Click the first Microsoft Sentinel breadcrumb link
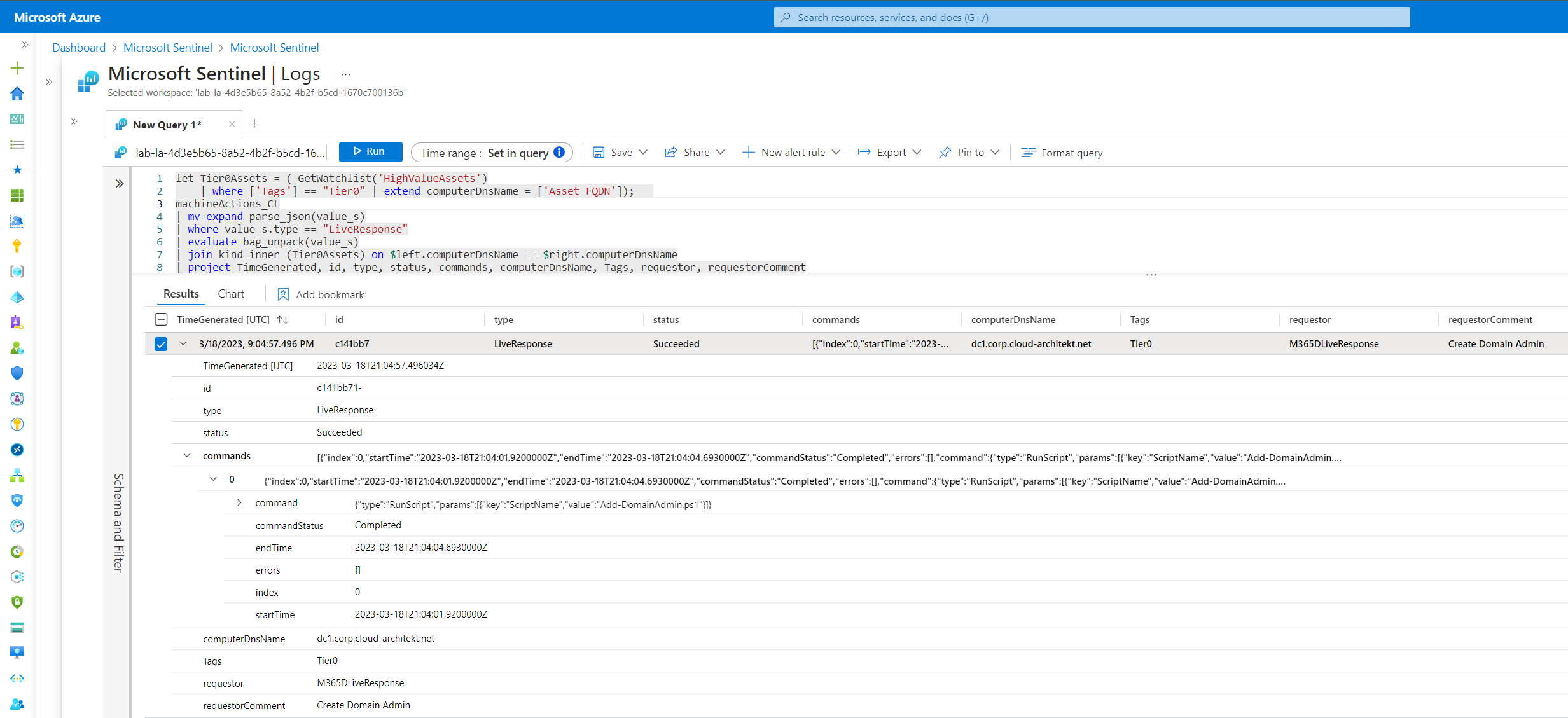Viewport: 1568px width, 718px height. [x=168, y=48]
